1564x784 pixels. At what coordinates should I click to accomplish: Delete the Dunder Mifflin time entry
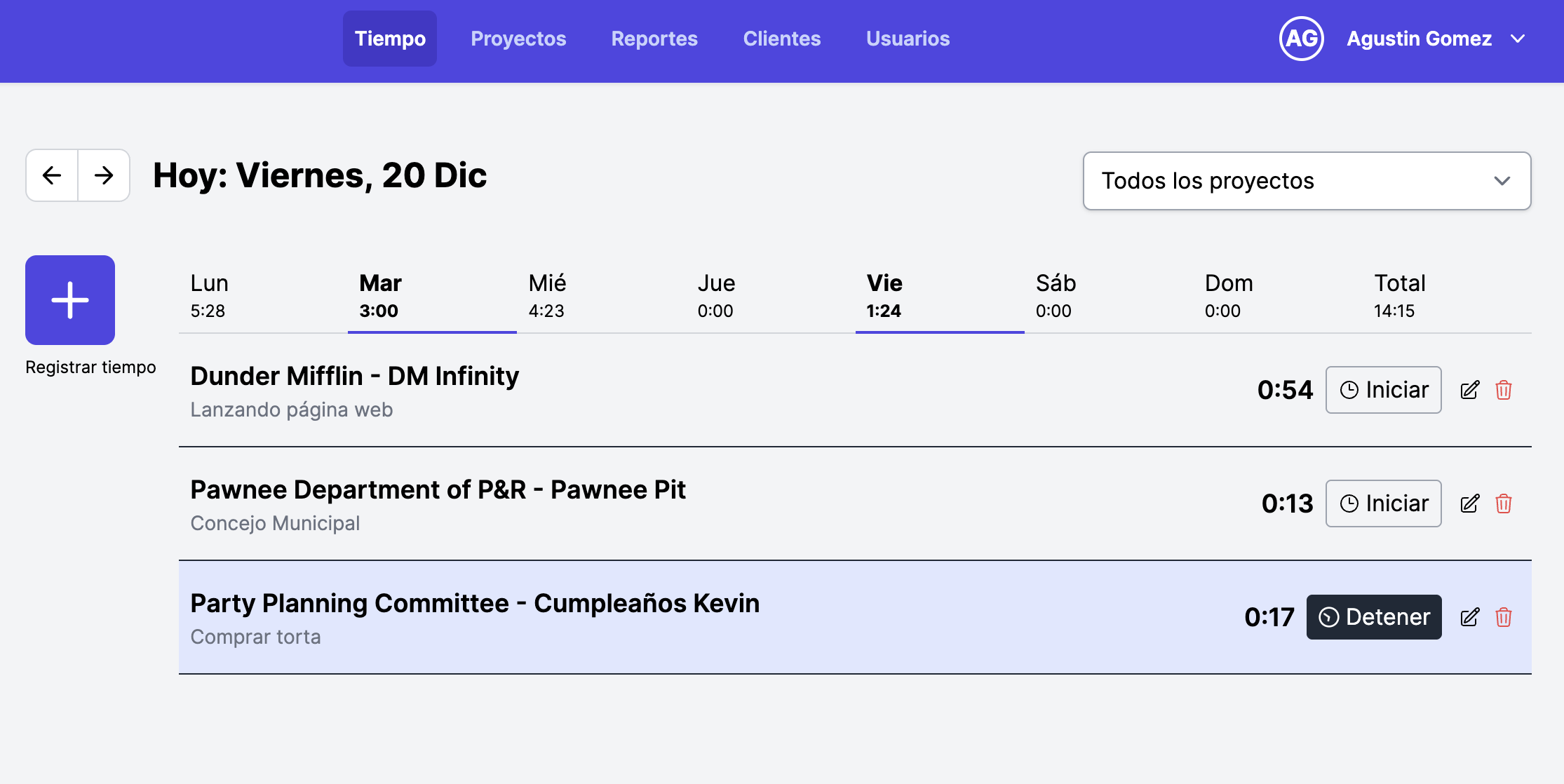[1504, 390]
